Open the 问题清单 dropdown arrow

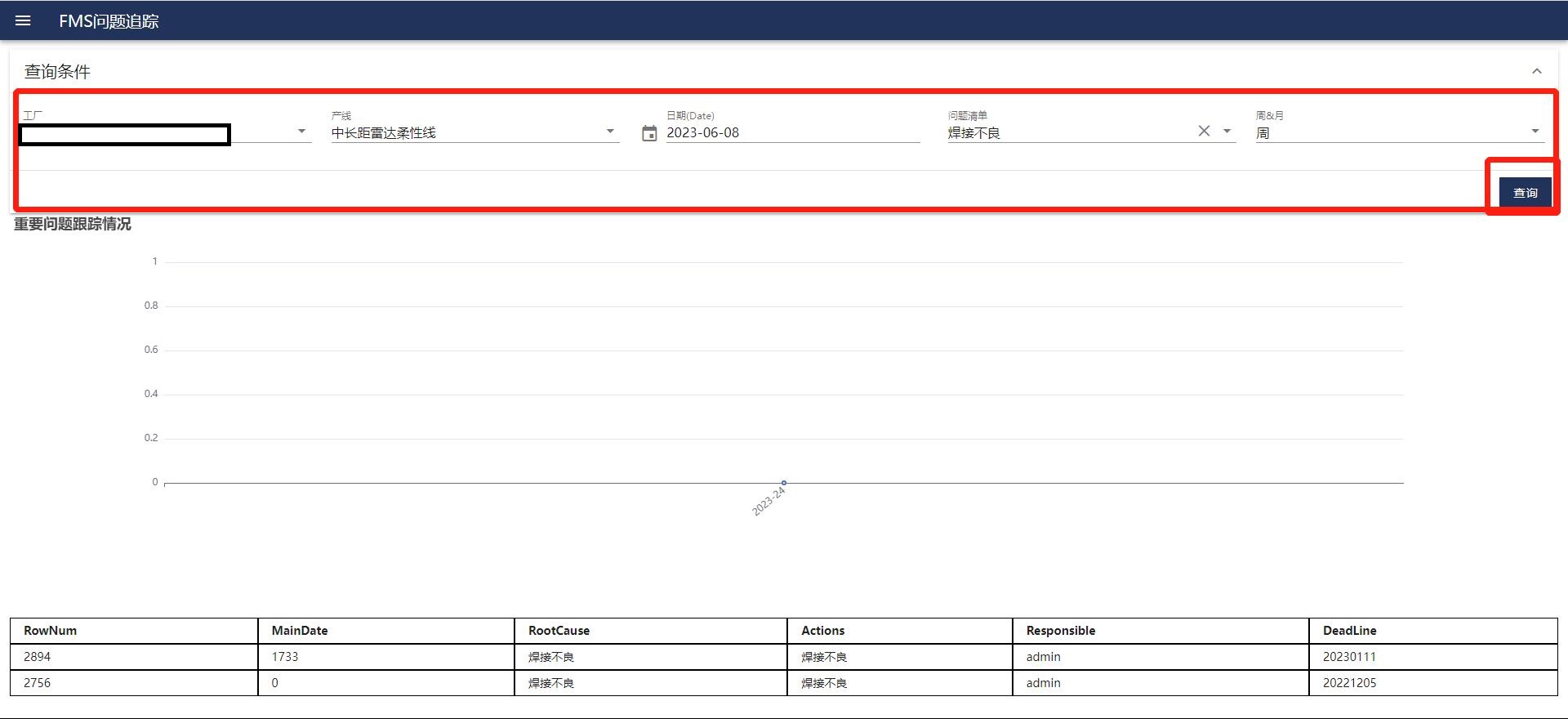pyautogui.click(x=1227, y=132)
